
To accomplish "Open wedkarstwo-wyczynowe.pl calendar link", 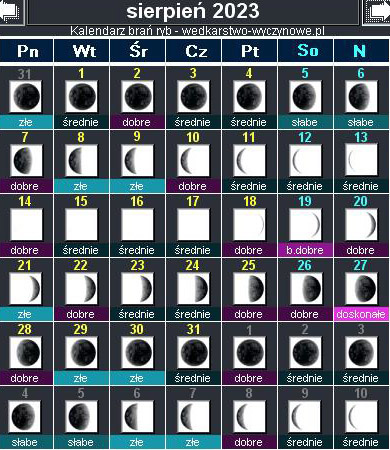I will 197,31.
